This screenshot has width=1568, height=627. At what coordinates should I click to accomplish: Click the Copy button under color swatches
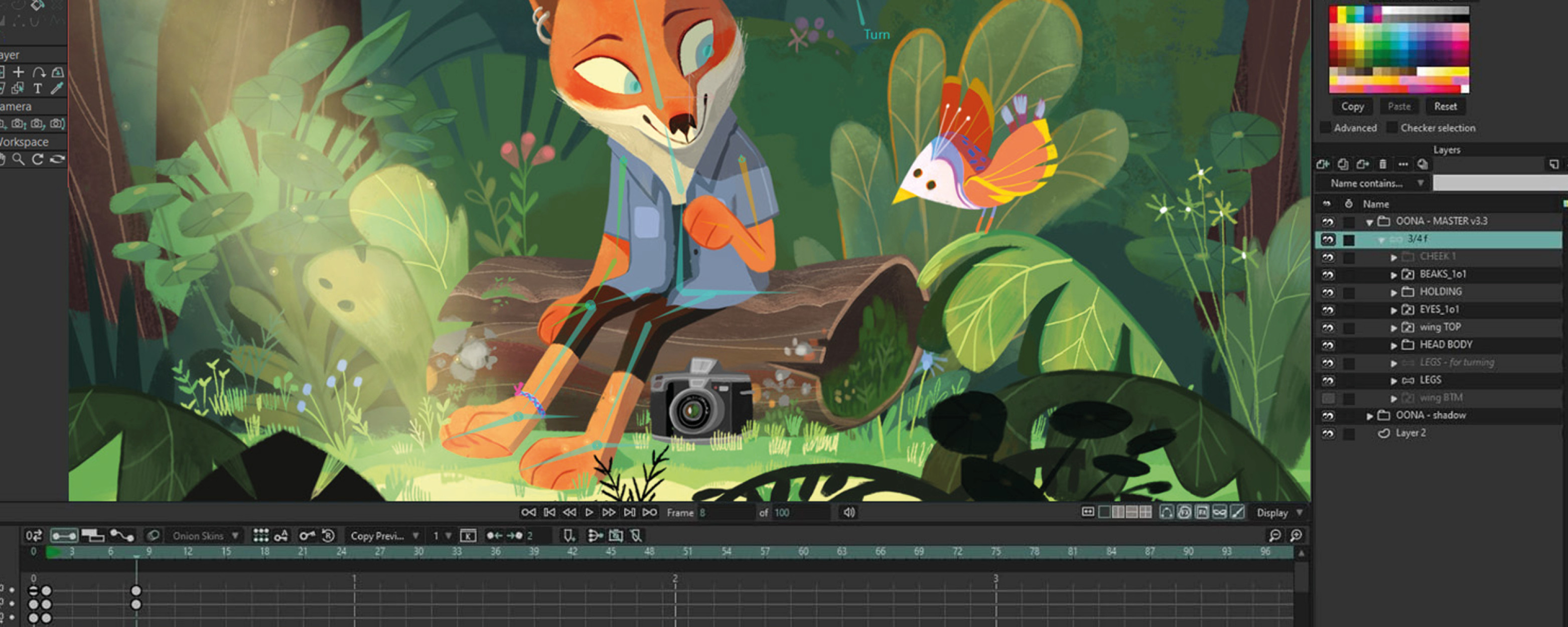tap(1353, 106)
